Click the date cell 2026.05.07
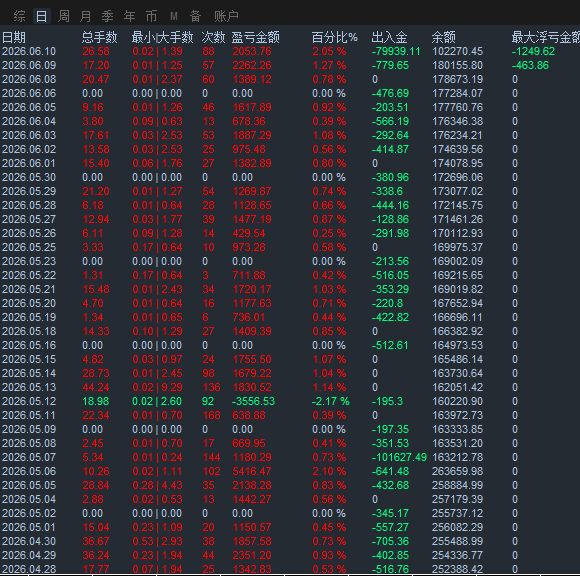 pyautogui.click(x=29, y=458)
